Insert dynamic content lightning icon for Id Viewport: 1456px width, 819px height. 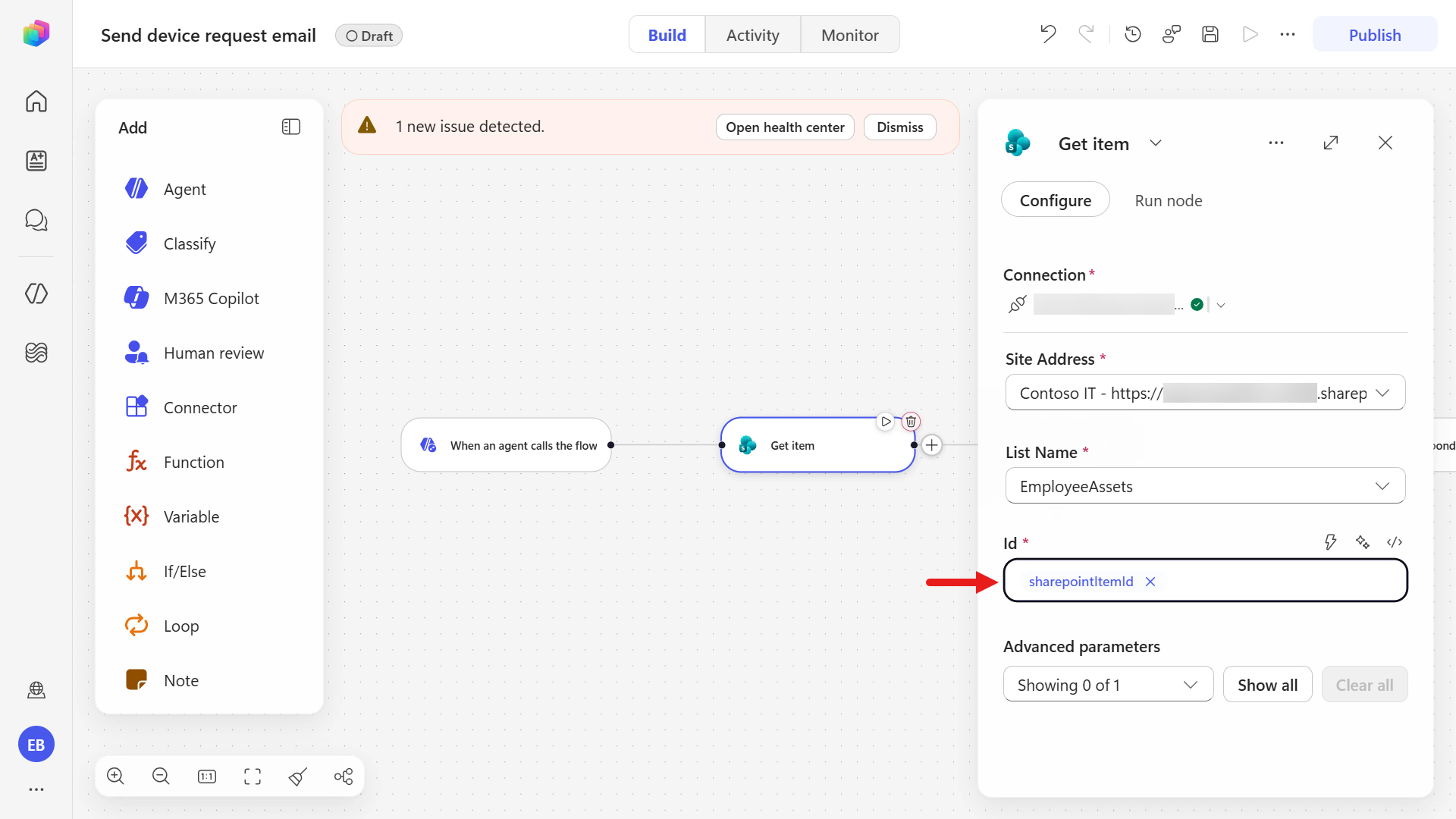[x=1330, y=542]
